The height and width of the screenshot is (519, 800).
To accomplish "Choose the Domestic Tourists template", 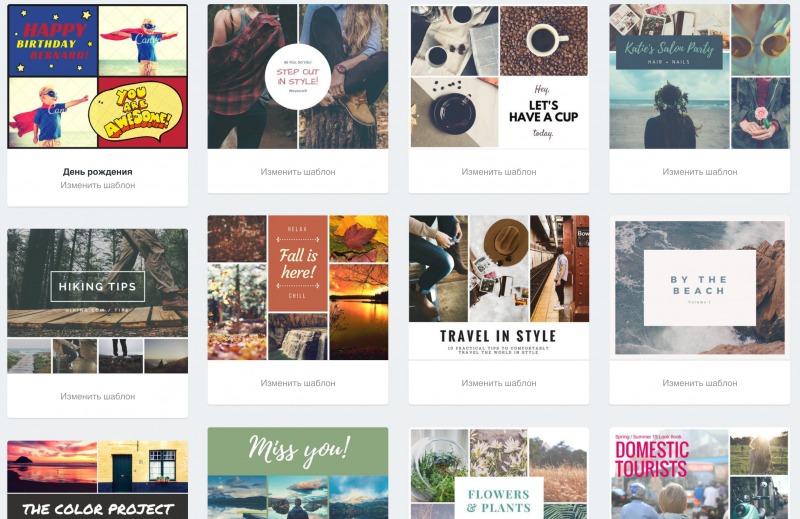I will tap(699, 473).
